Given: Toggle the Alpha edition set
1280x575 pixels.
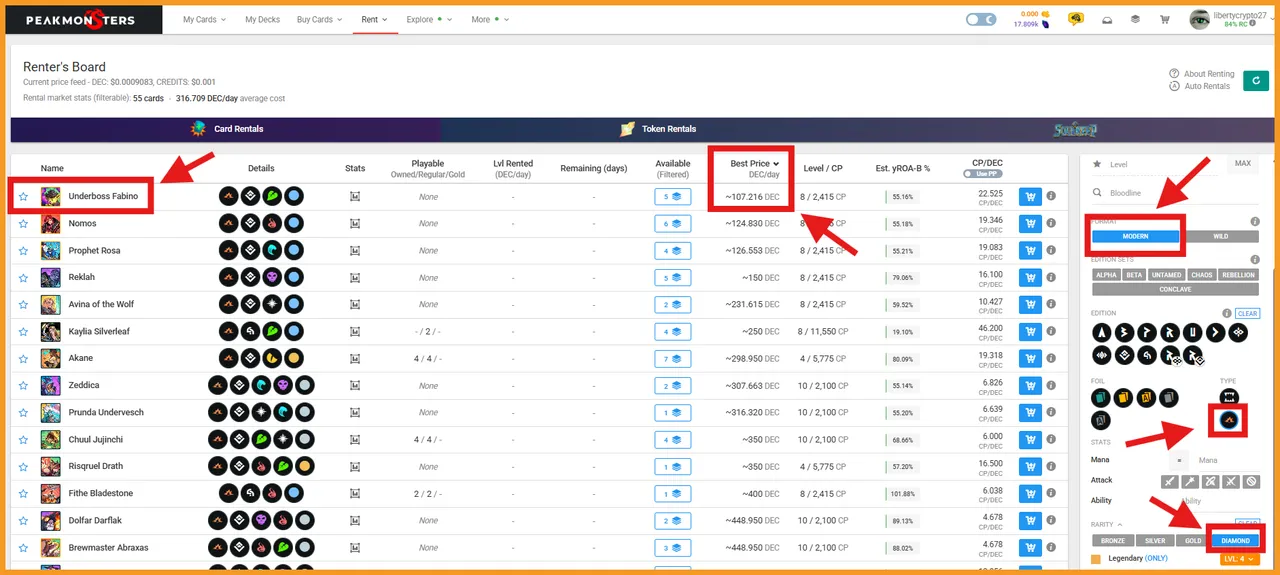Looking at the screenshot, I should click(1106, 274).
